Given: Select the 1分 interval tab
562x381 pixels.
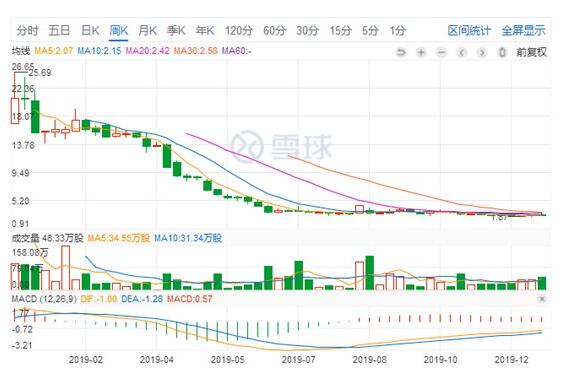Looking at the screenshot, I should tap(397, 31).
